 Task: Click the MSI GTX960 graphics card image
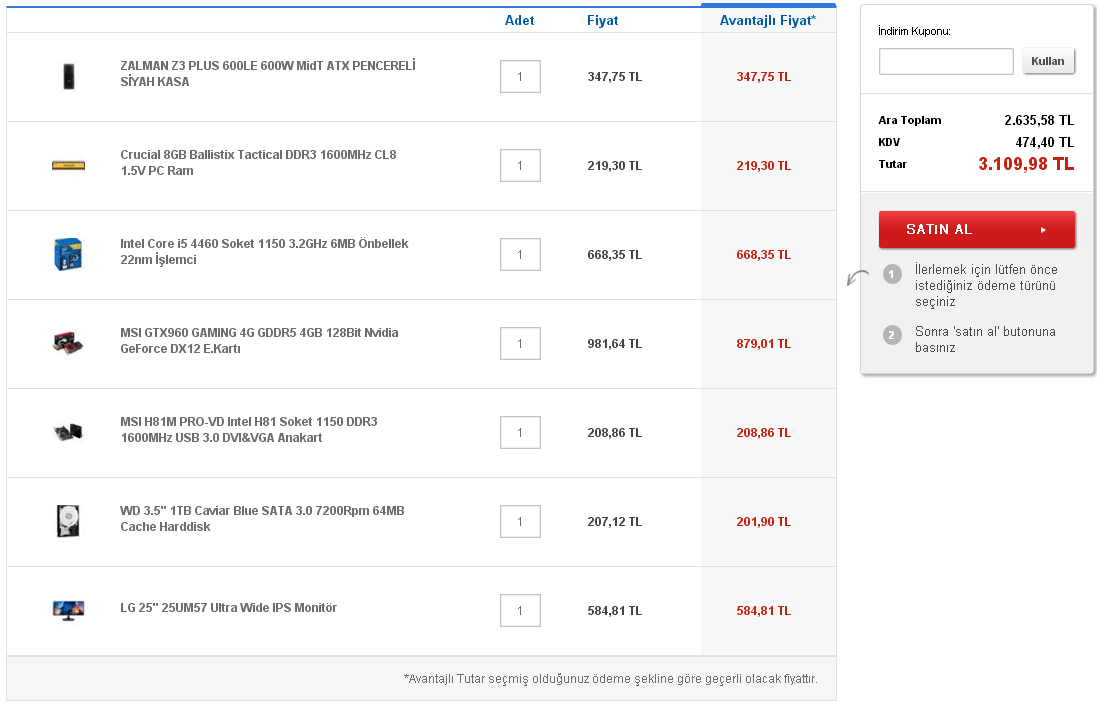click(68, 343)
